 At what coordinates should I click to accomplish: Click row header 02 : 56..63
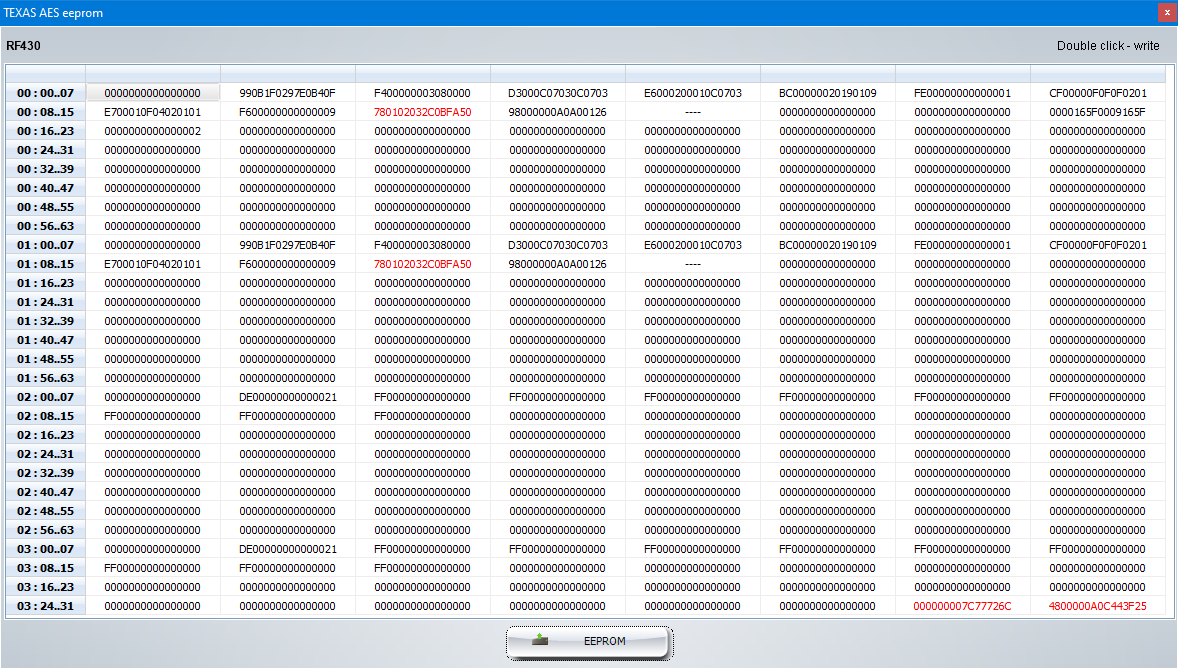46,530
